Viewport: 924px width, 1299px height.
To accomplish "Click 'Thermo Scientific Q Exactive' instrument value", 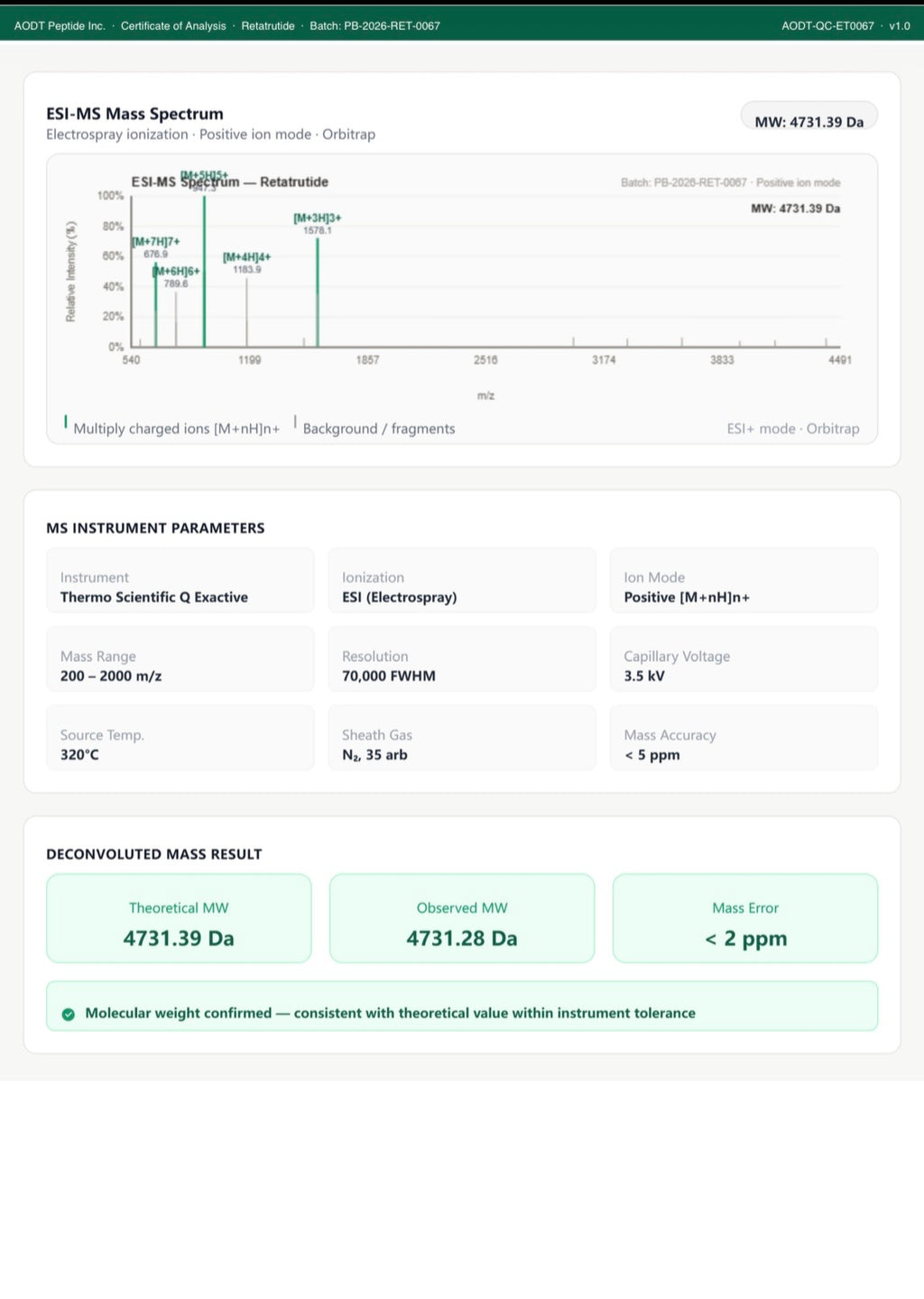I will tap(154, 598).
